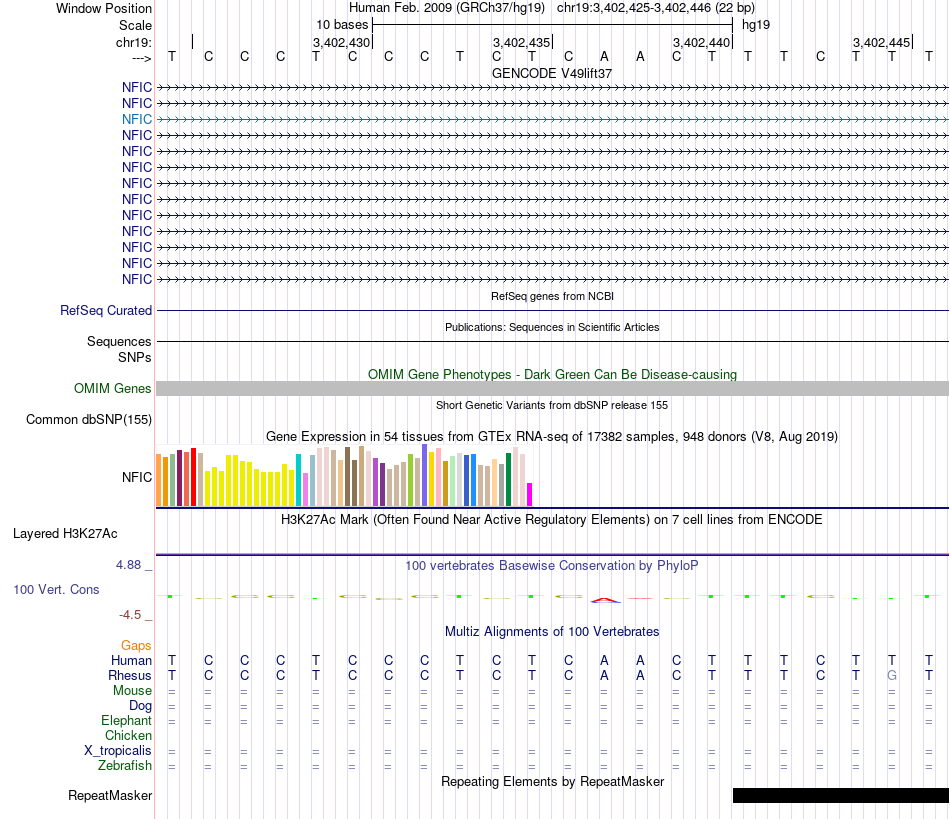This screenshot has width=950, height=819.
Task: Click the RefSeq genes from NCBI title
Action: click(553, 296)
